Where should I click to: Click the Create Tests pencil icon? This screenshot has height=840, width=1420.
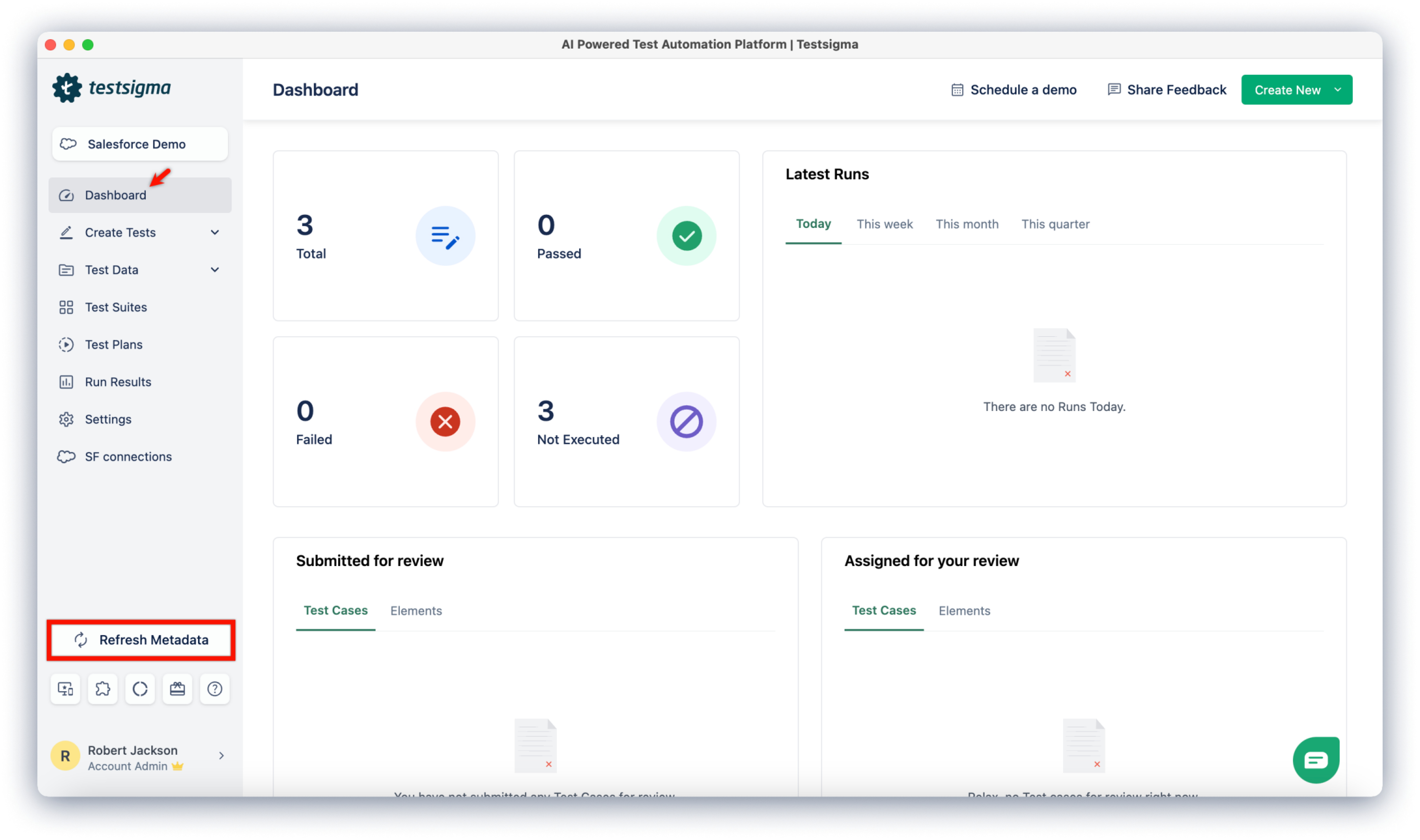[66, 233]
